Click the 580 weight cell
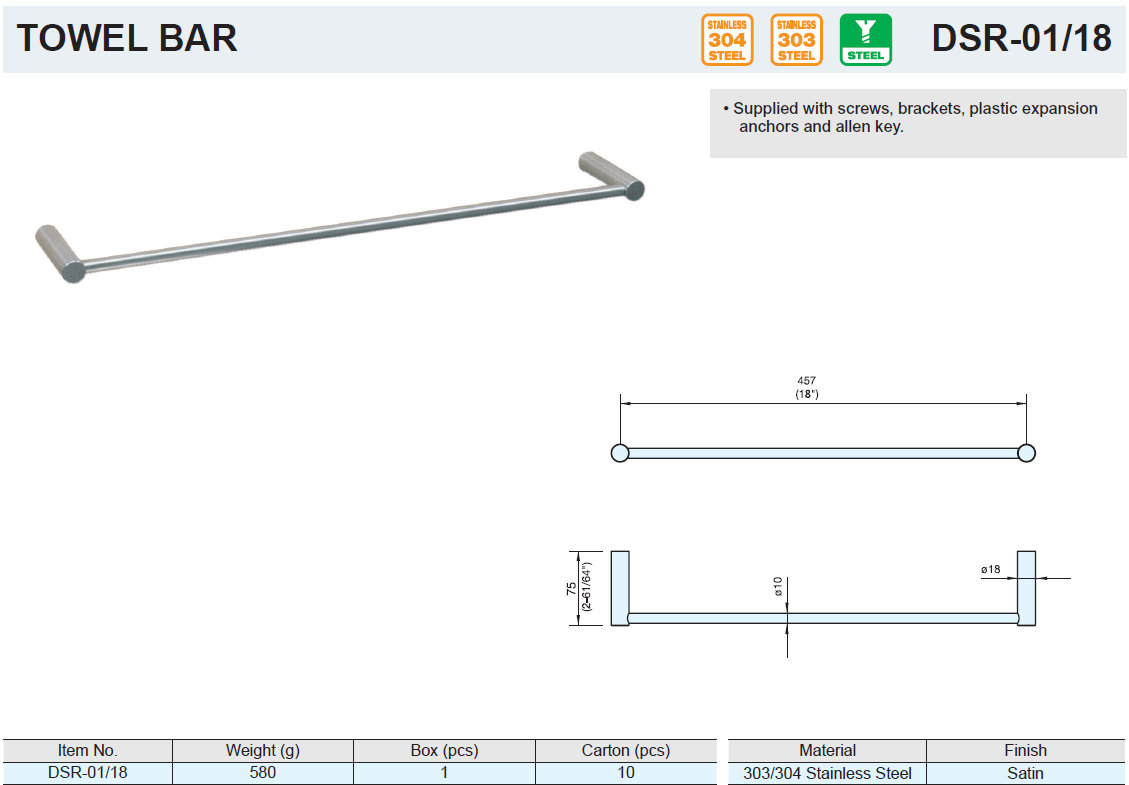Viewport: 1129px width, 785px height. [x=263, y=773]
